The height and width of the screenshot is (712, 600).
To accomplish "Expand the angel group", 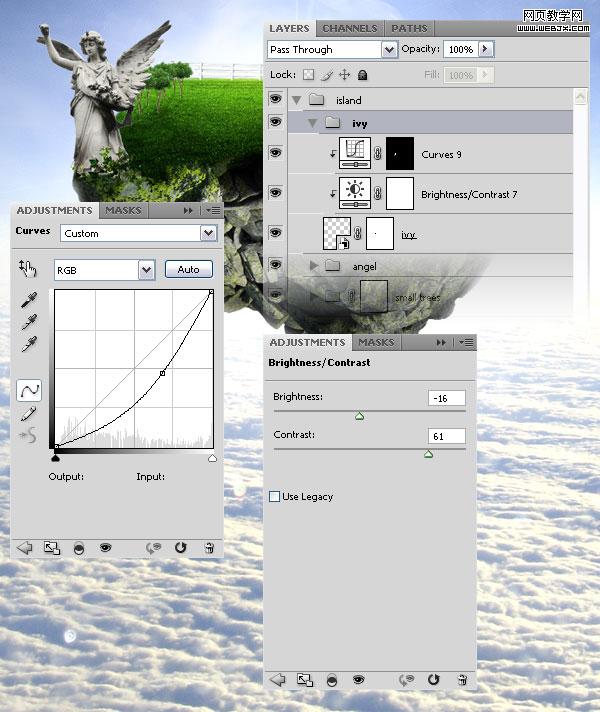I will point(313,266).
